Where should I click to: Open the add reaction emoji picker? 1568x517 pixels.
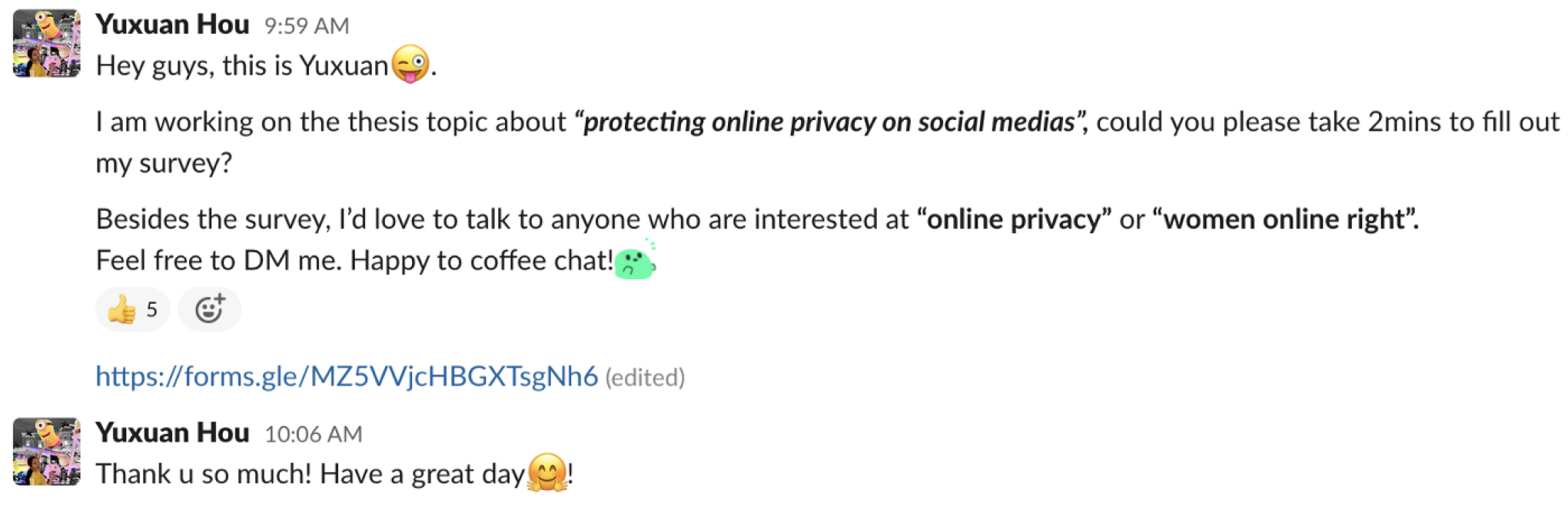[209, 310]
